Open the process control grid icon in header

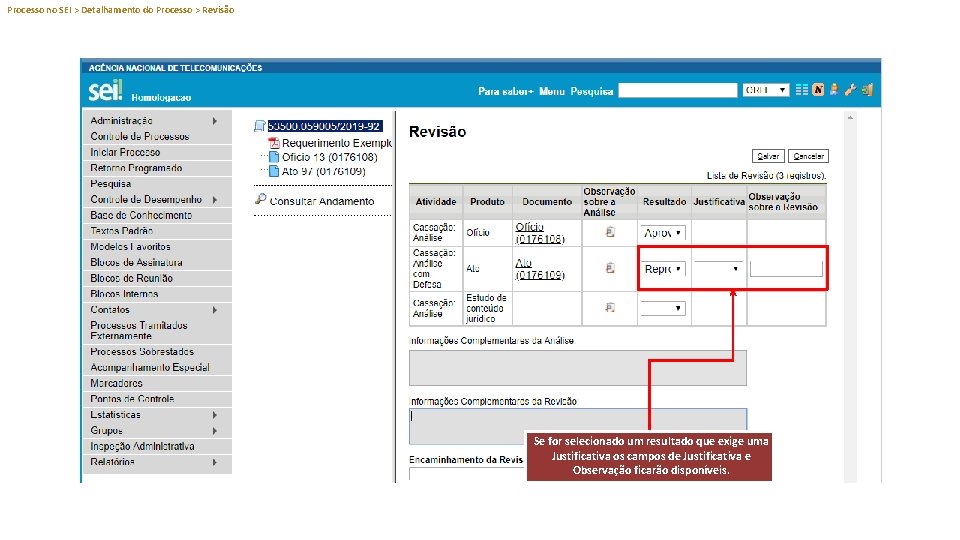coord(801,90)
